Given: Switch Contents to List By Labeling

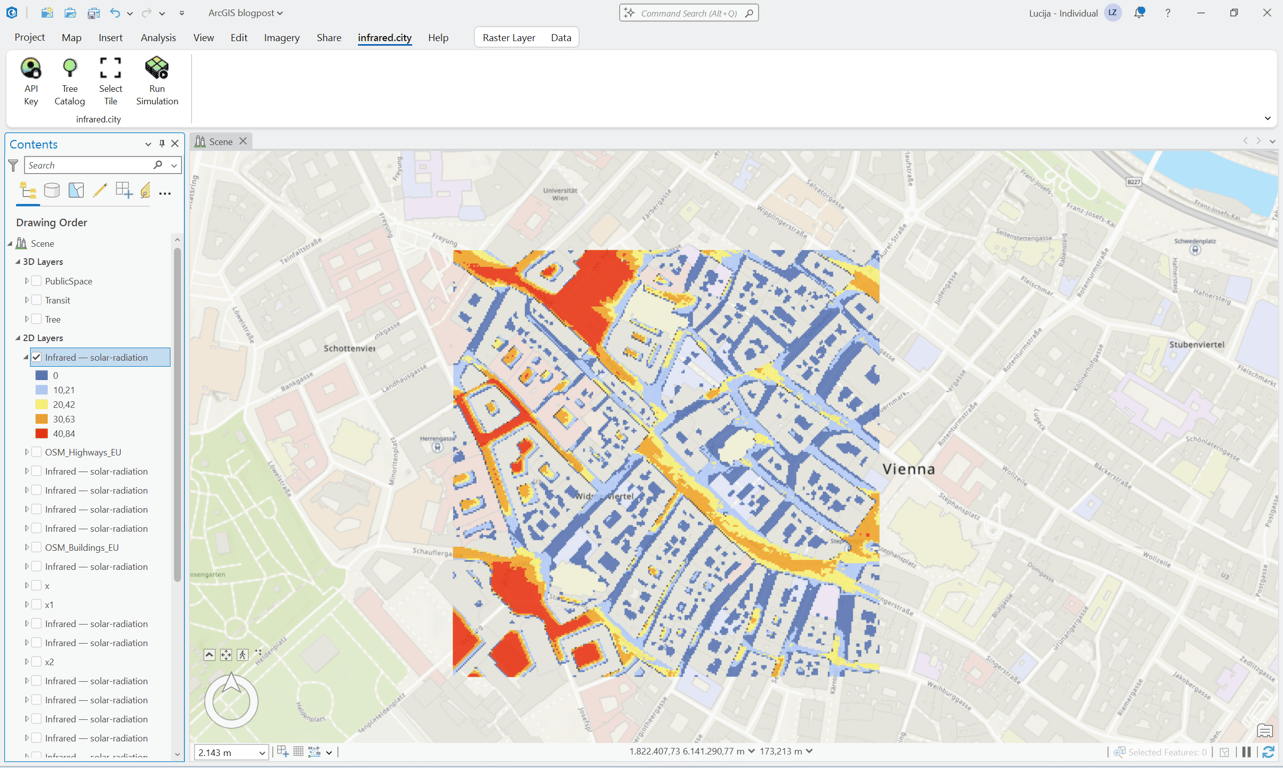Looking at the screenshot, I should (146, 191).
